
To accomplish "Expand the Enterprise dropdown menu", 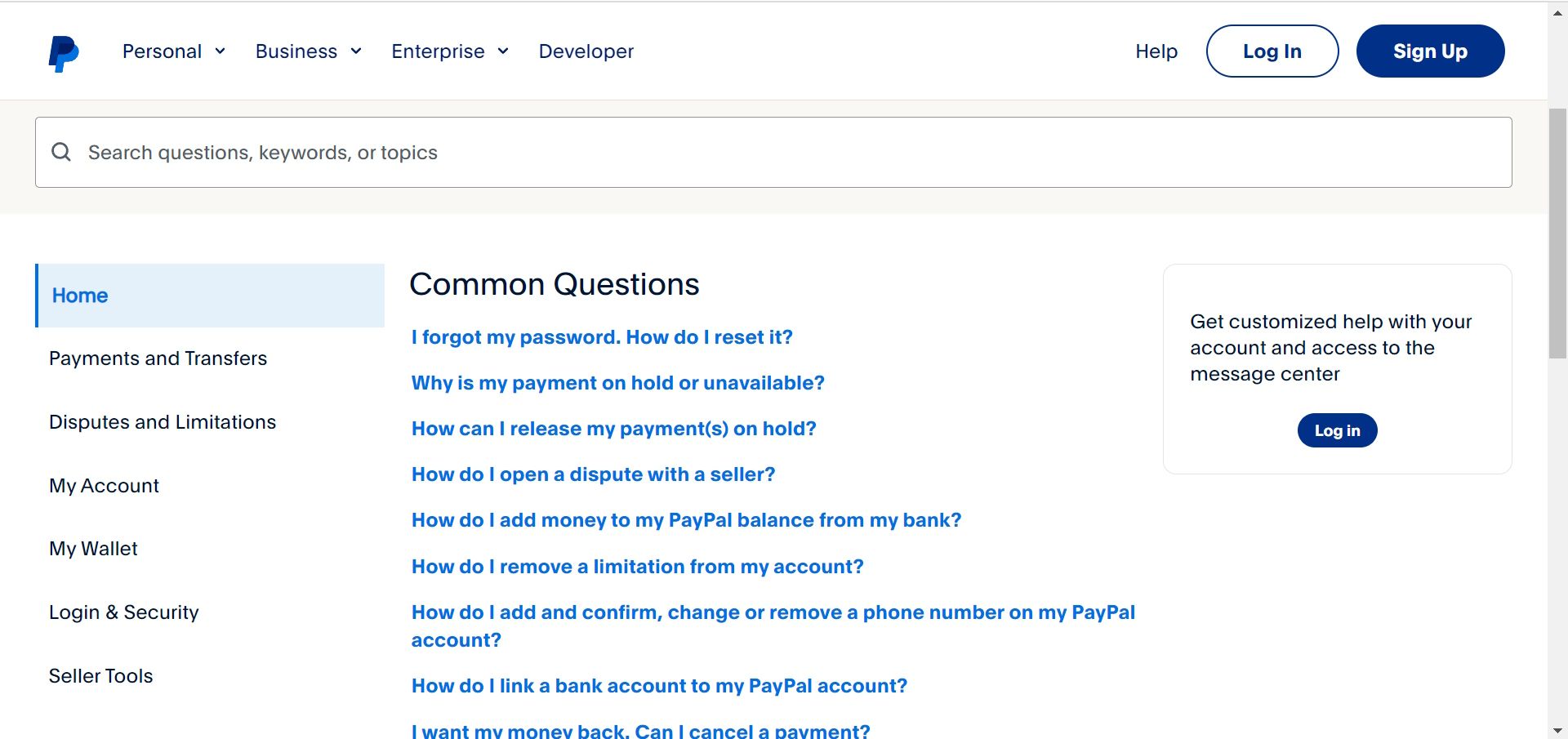I will click(x=449, y=51).
